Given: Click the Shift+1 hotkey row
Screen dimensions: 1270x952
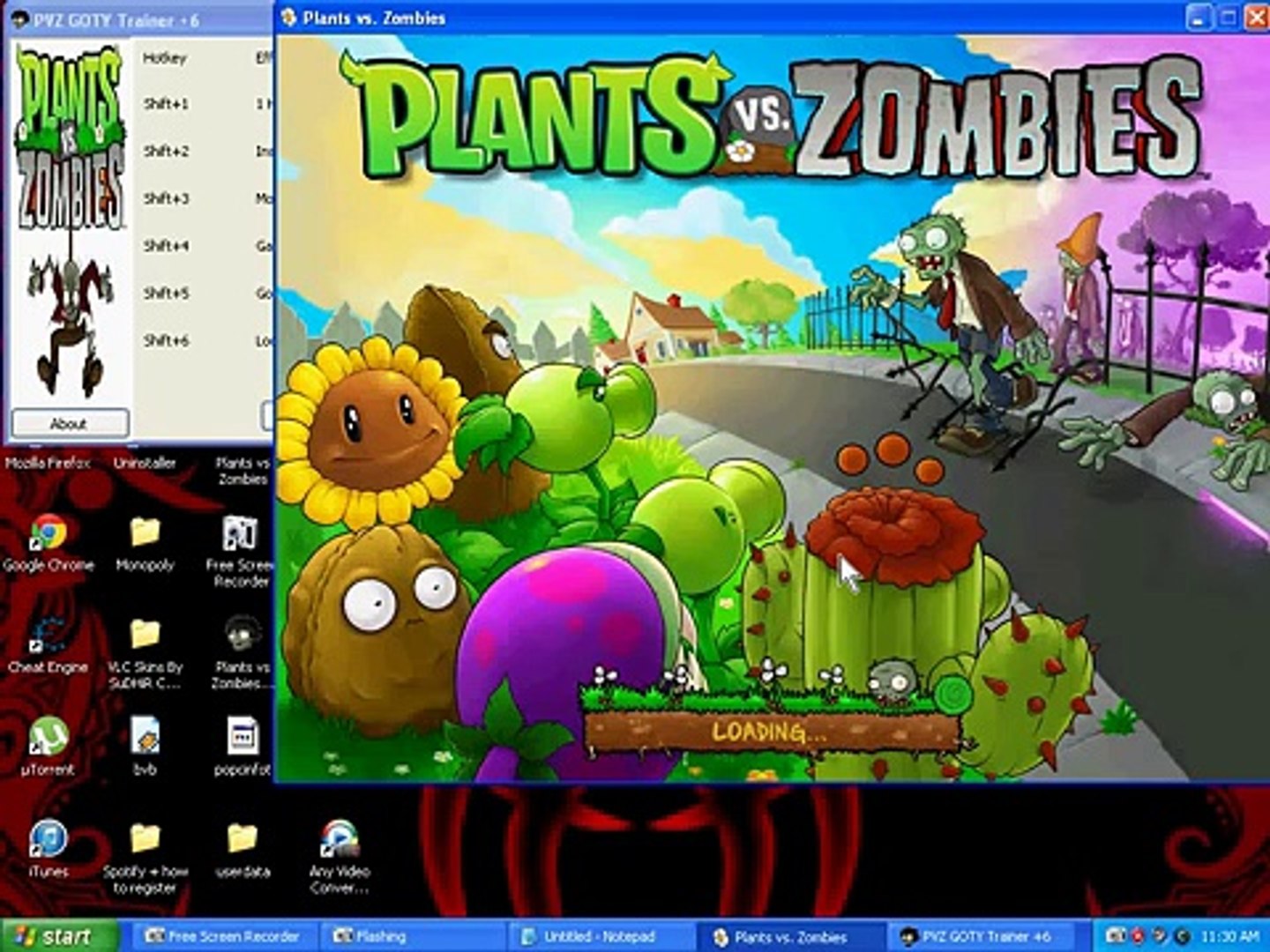Looking at the screenshot, I should tap(166, 104).
